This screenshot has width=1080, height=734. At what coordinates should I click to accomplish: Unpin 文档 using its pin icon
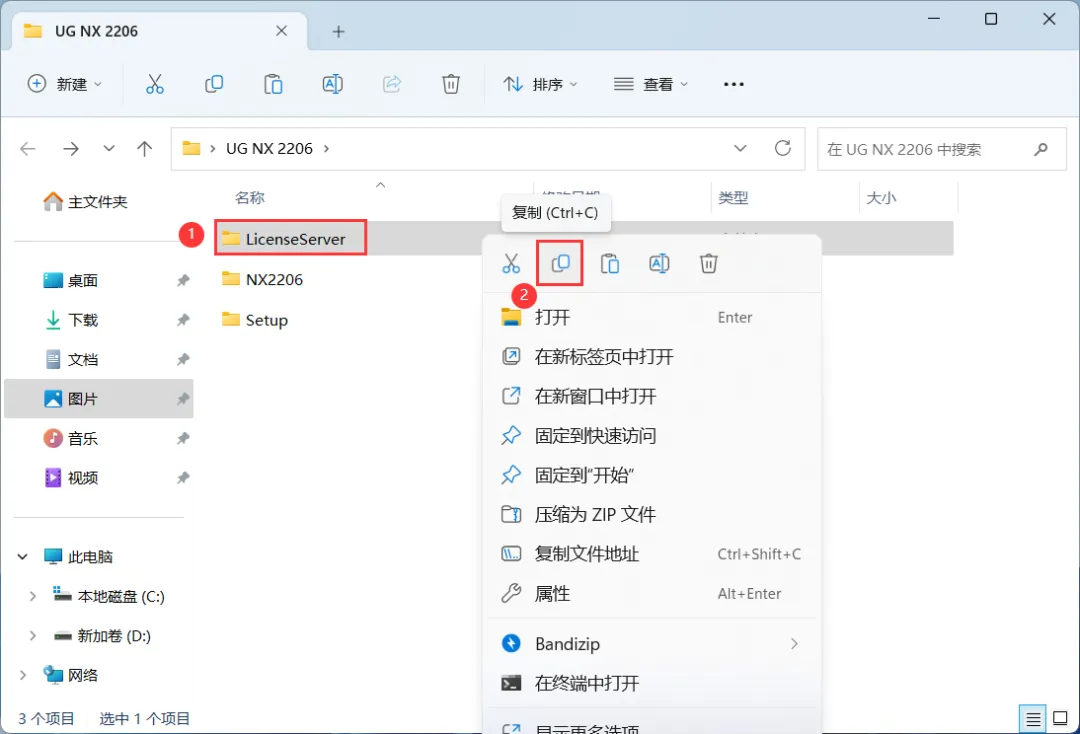[183, 359]
